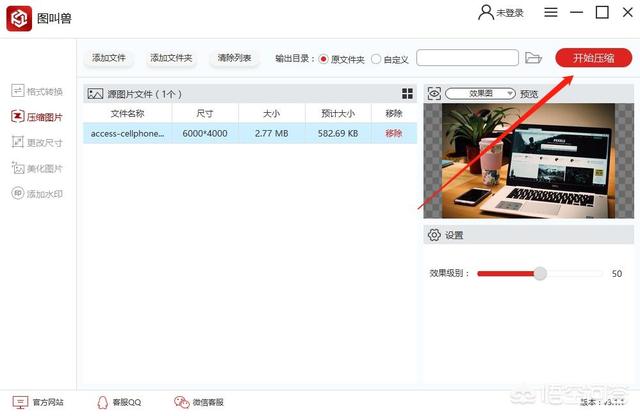Click the preview eye icon
The width and height of the screenshot is (640, 416).
click(x=434, y=93)
